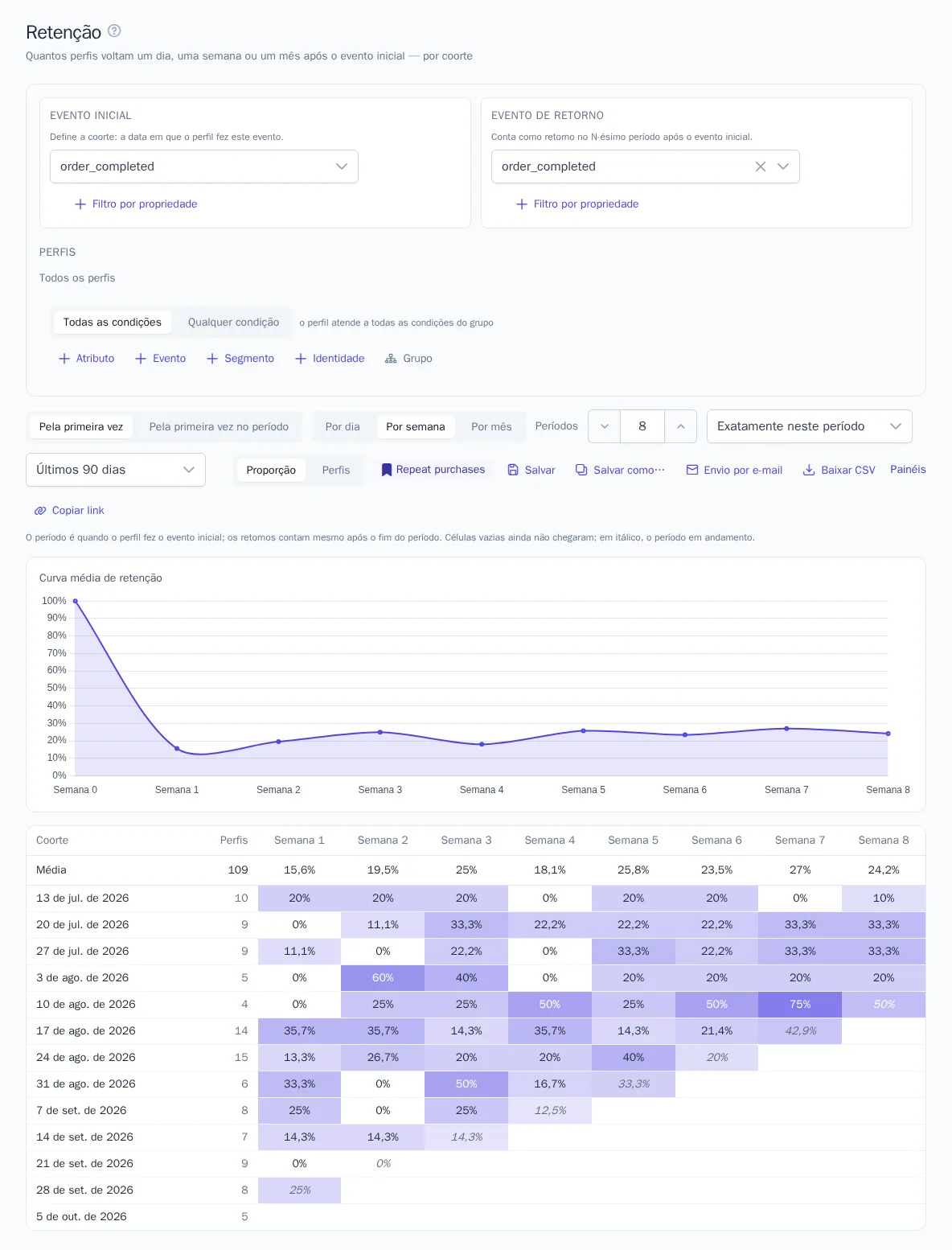Screen dimensions: 952x1250
Task: Click the Salvar como copy icon
Action: pyautogui.click(x=581, y=470)
